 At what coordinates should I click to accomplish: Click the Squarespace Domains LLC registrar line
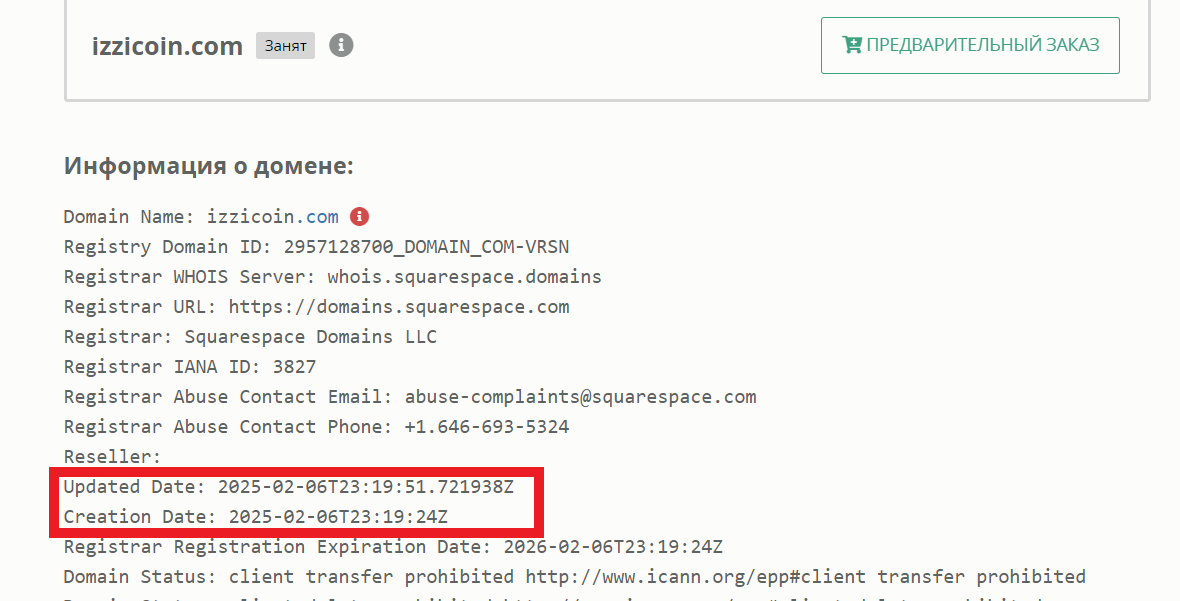(250, 337)
